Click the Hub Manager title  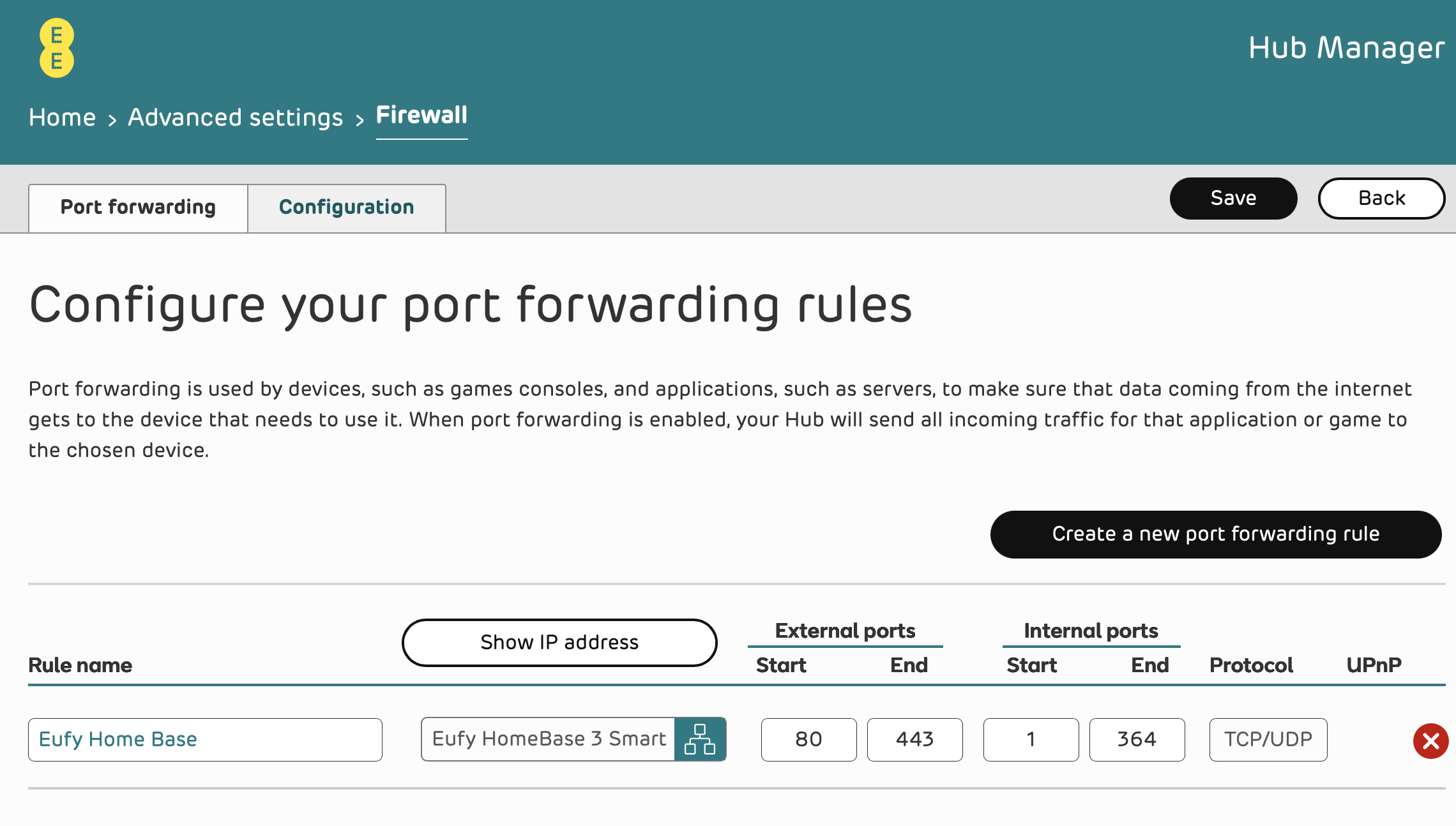(1346, 48)
